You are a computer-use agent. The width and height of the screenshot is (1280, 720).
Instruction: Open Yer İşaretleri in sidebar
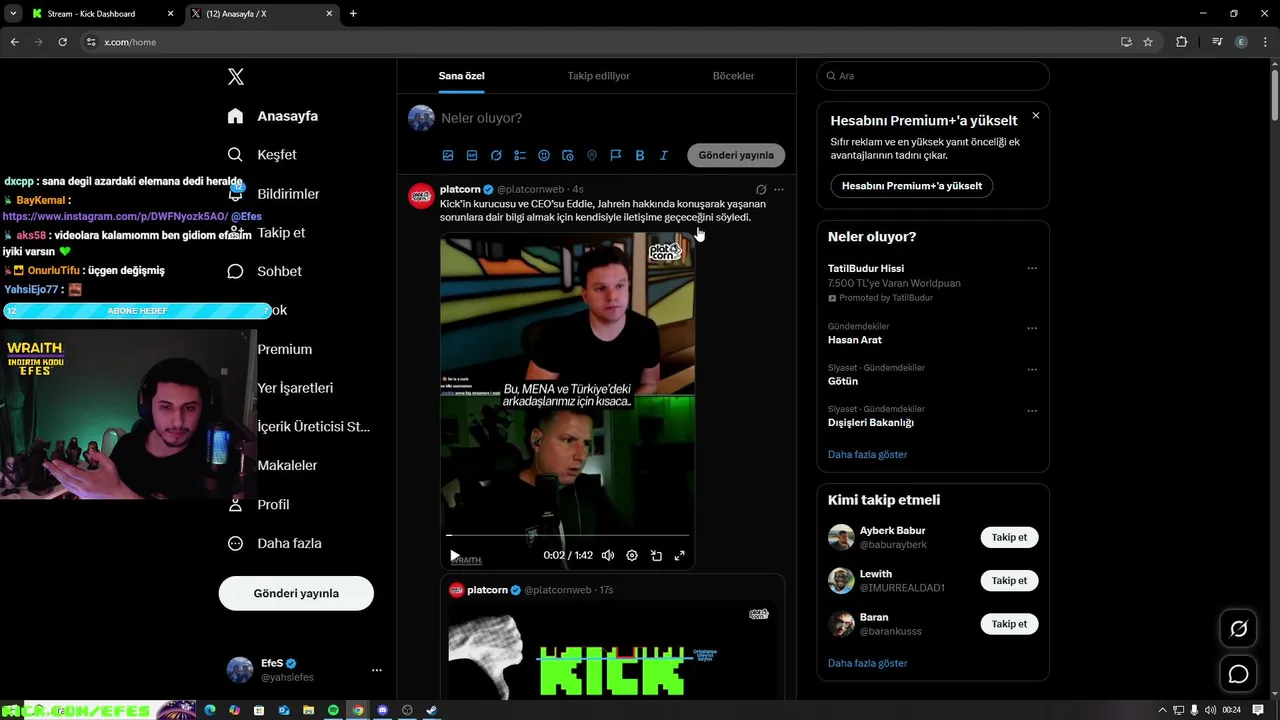tap(295, 388)
